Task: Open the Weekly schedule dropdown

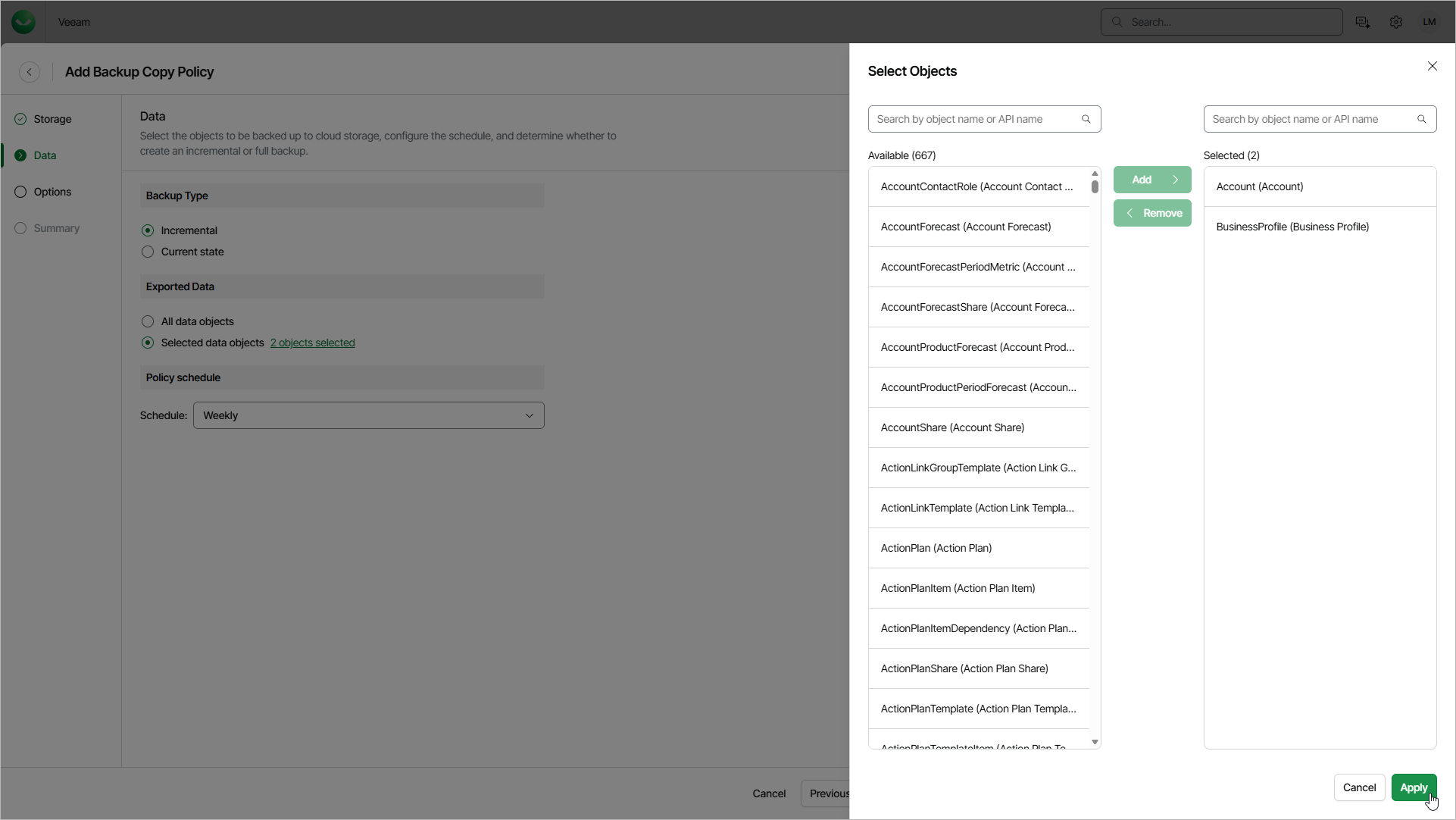Action: pos(369,415)
